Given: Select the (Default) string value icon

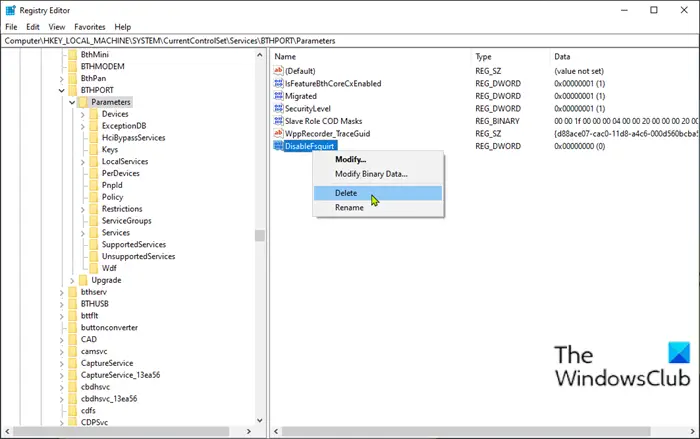Looking at the screenshot, I should [278, 71].
